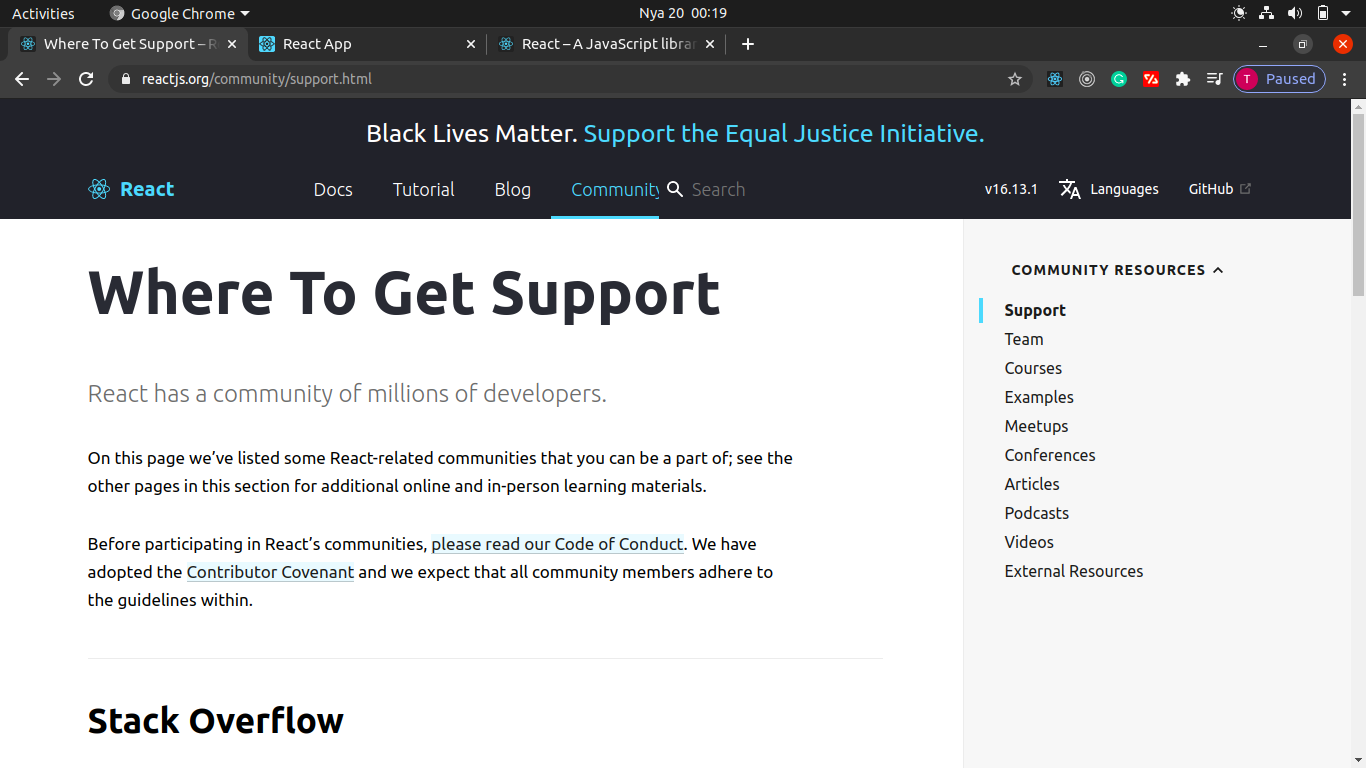Open Tutorial in the site navigation
Viewport: 1366px width, 768px height.
pos(423,189)
